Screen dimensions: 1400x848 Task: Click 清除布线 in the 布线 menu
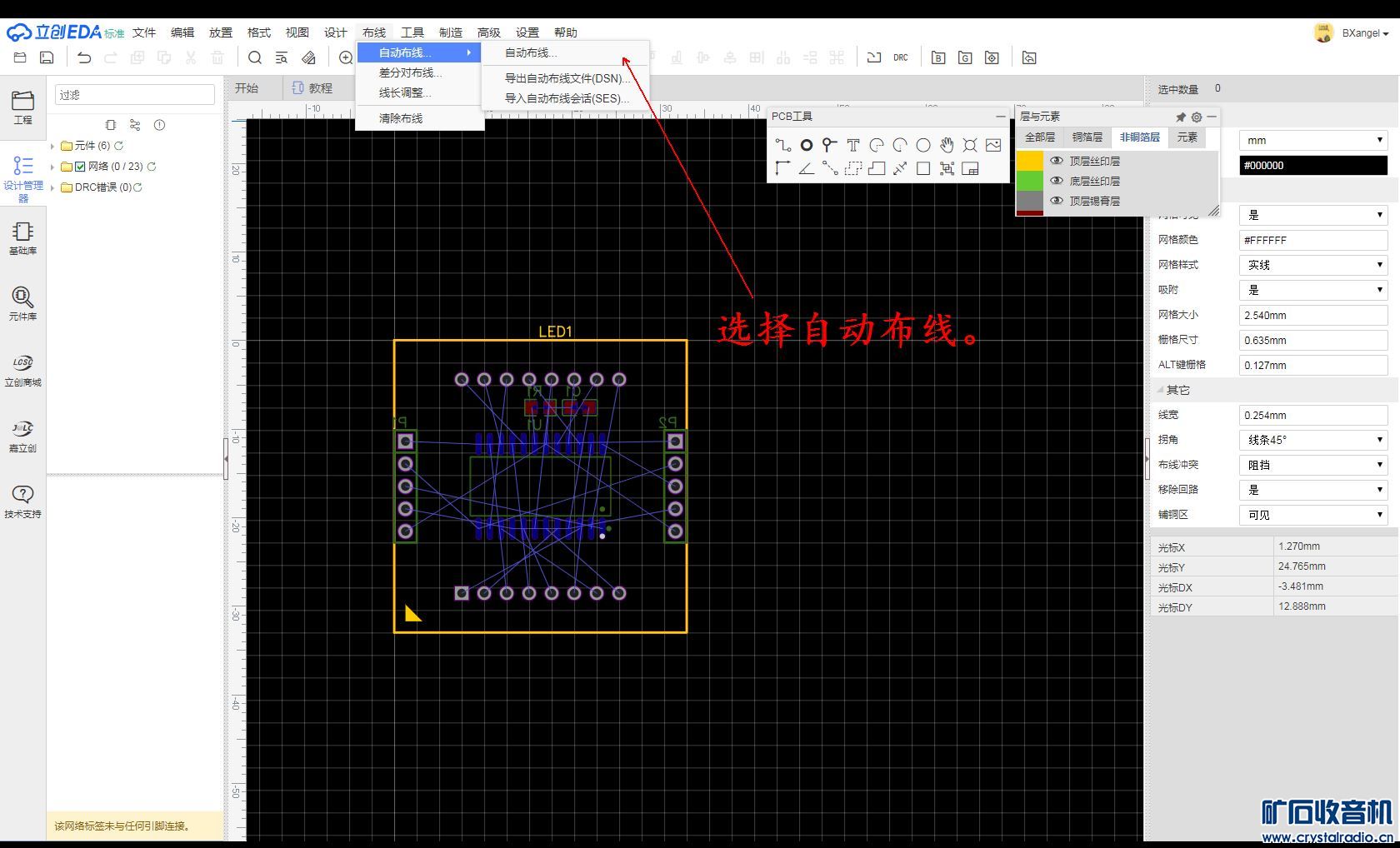click(401, 118)
